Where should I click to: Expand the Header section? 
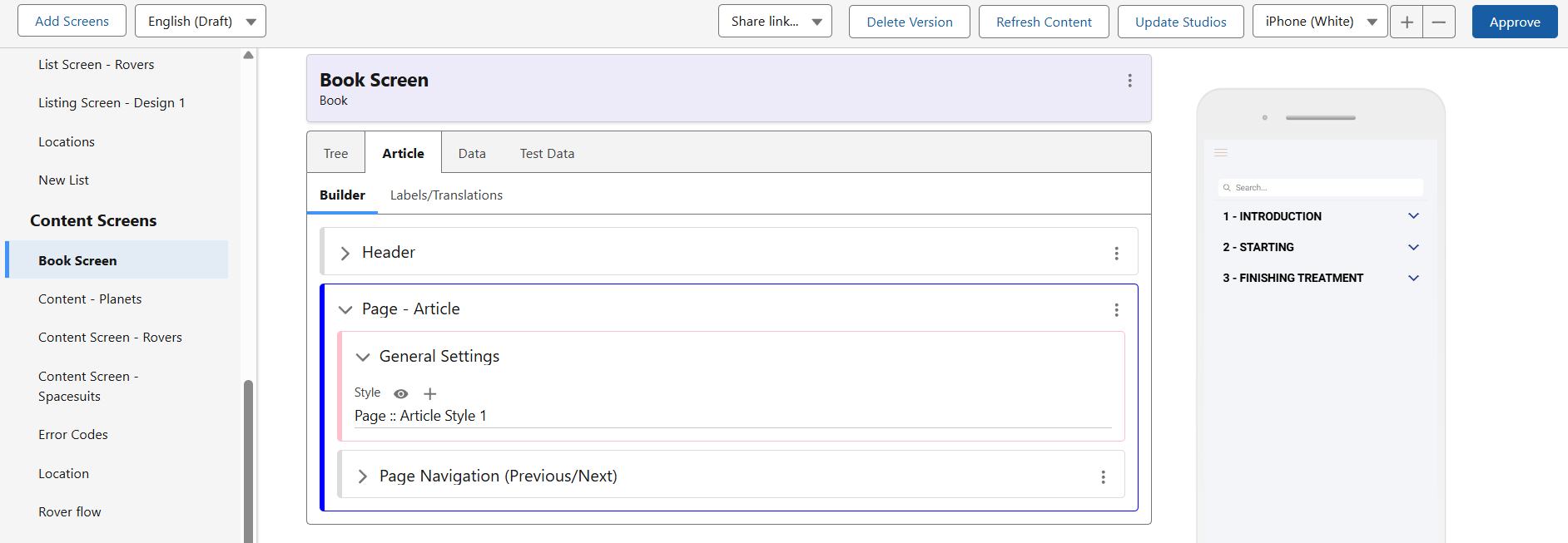coord(345,253)
